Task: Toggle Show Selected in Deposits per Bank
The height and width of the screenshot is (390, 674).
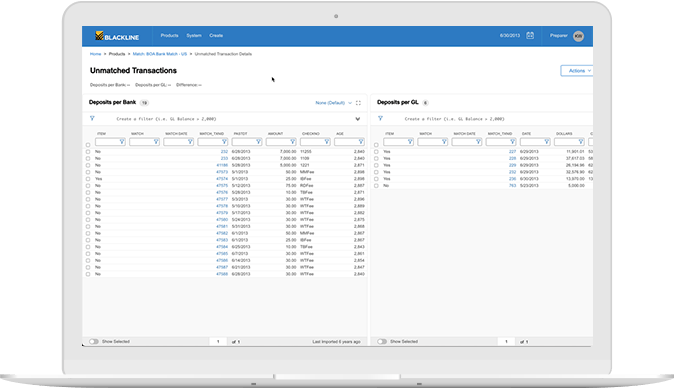Action: click(94, 341)
